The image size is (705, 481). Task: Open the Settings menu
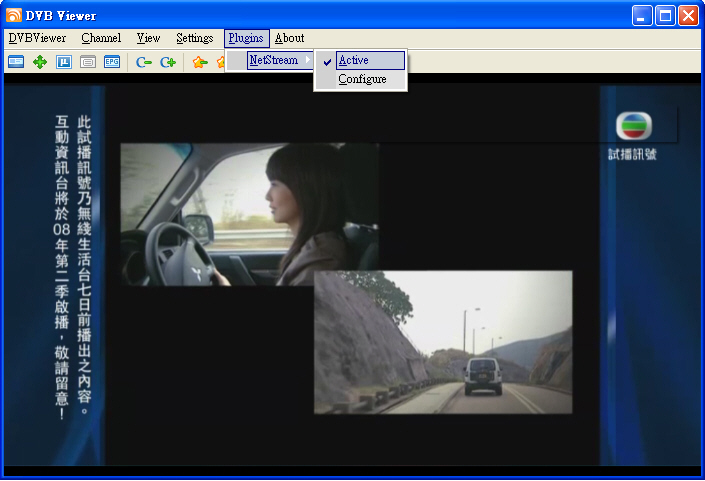pos(194,38)
